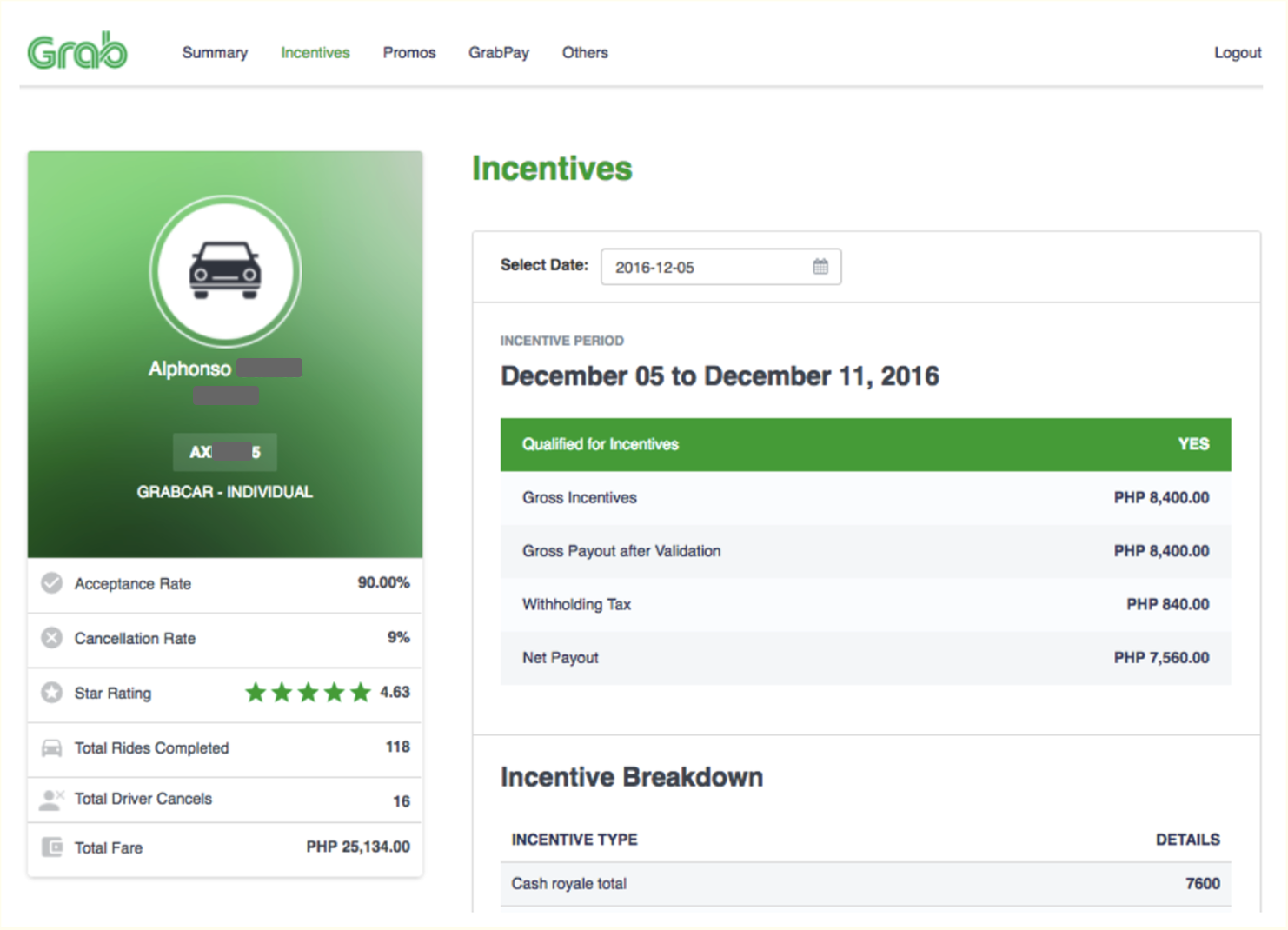Click the Cash royale total value 7600
The width and height of the screenshot is (1288, 930).
(x=1203, y=884)
